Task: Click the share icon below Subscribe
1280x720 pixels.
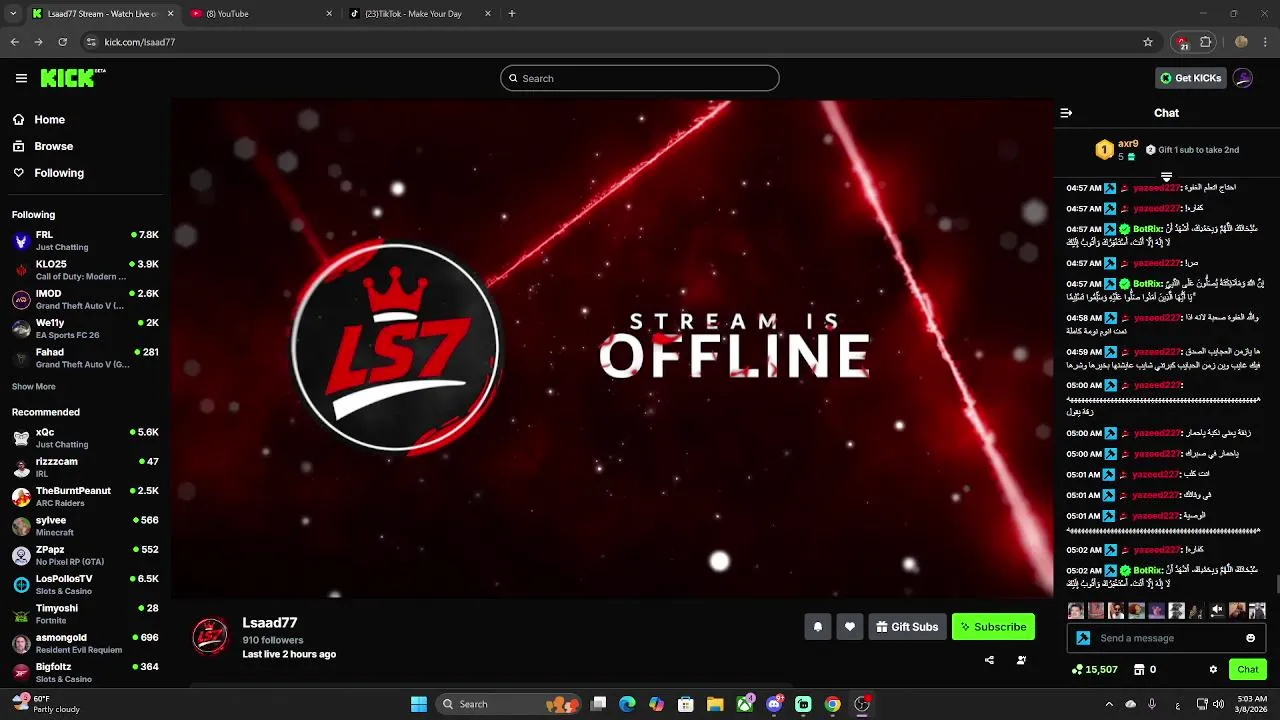Action: point(989,660)
